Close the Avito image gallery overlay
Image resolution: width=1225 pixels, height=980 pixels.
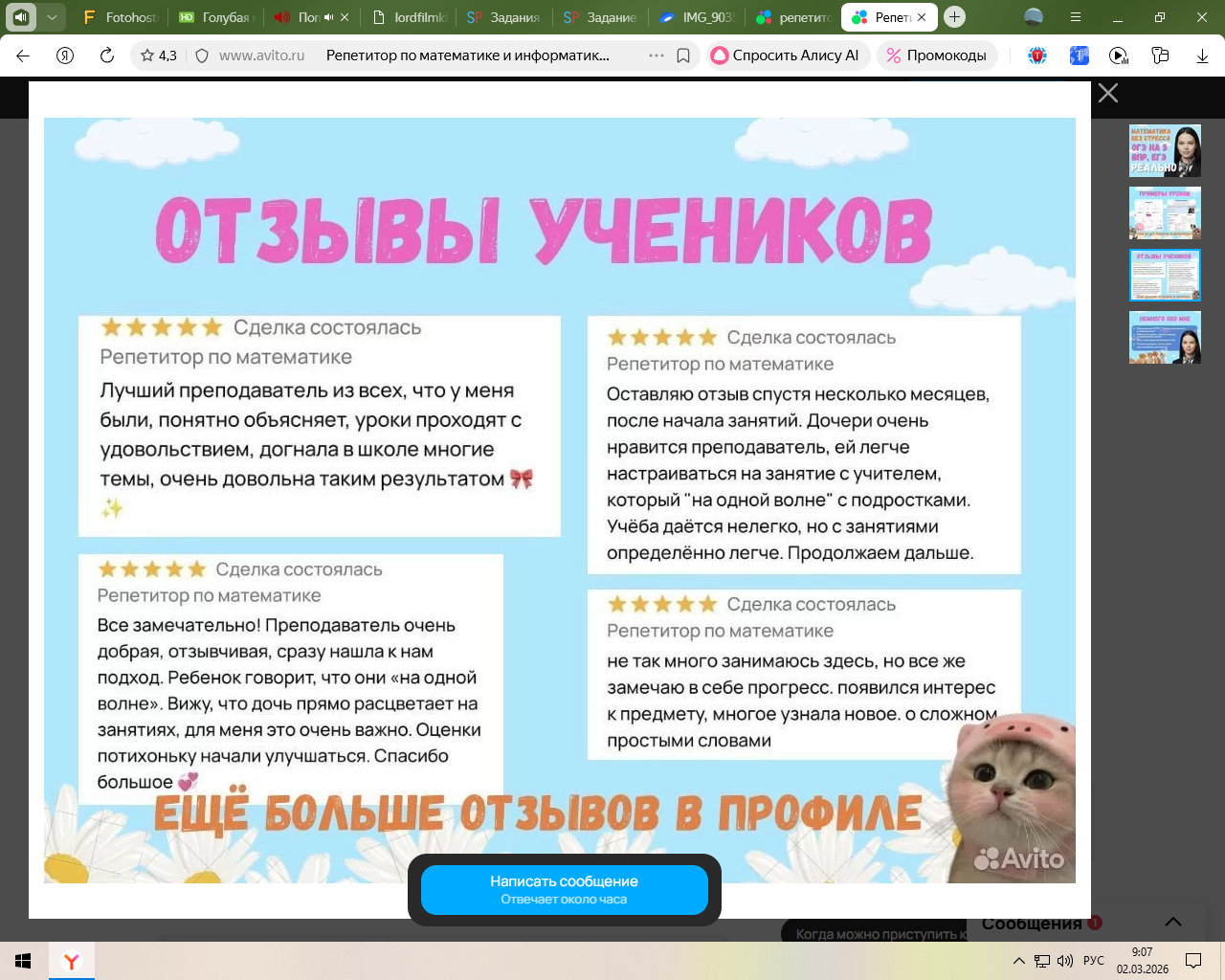1108,93
